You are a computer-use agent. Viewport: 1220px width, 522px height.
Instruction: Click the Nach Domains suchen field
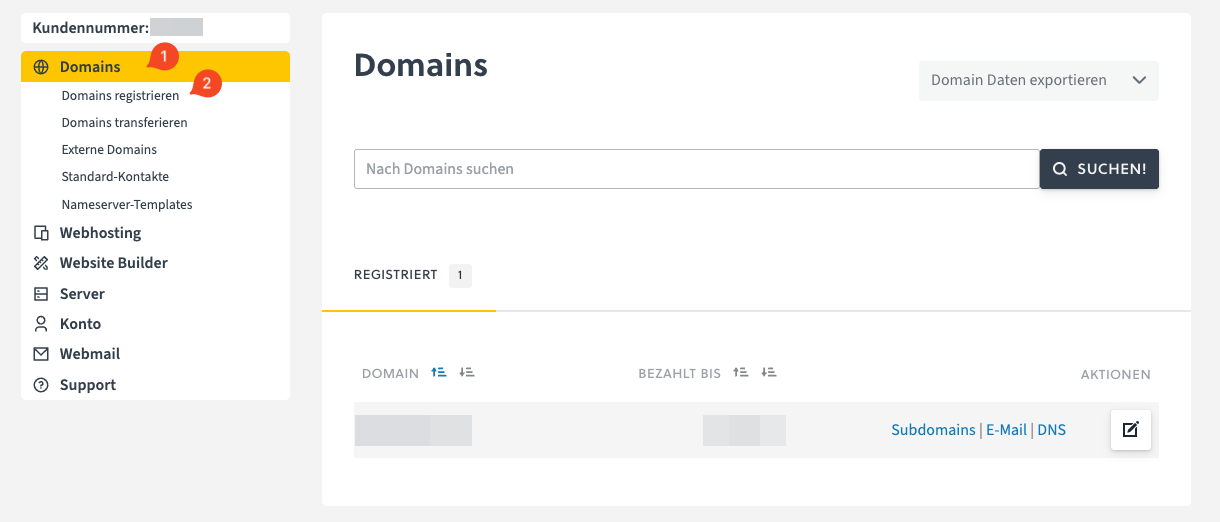point(696,169)
